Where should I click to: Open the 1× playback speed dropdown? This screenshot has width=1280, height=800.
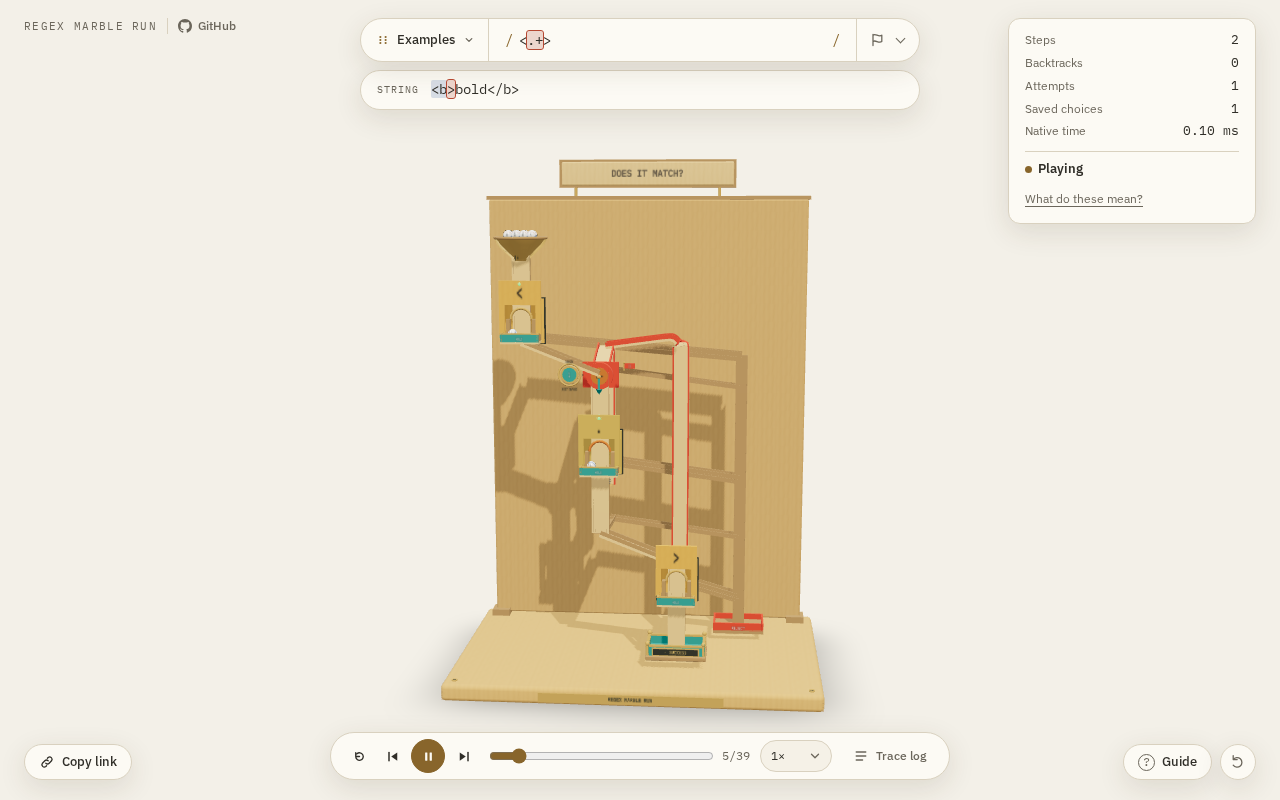point(796,756)
